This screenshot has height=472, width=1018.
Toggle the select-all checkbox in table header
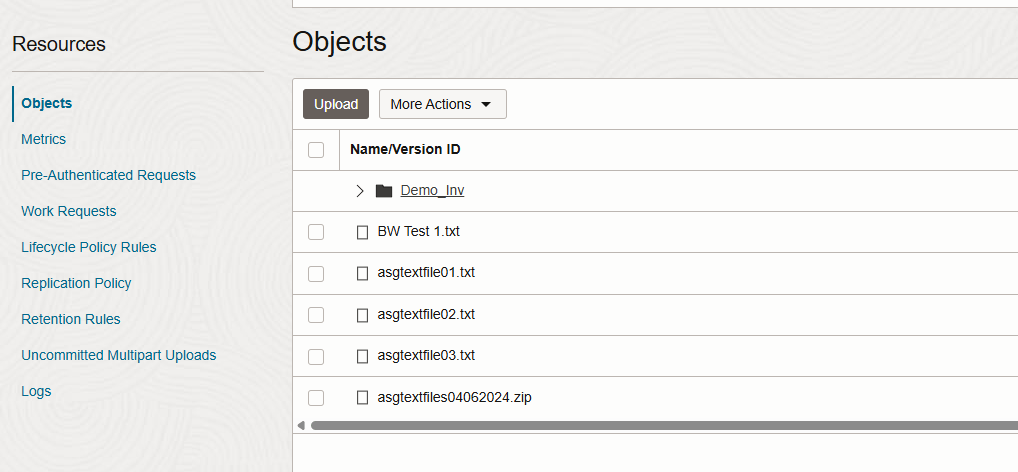tap(316, 150)
